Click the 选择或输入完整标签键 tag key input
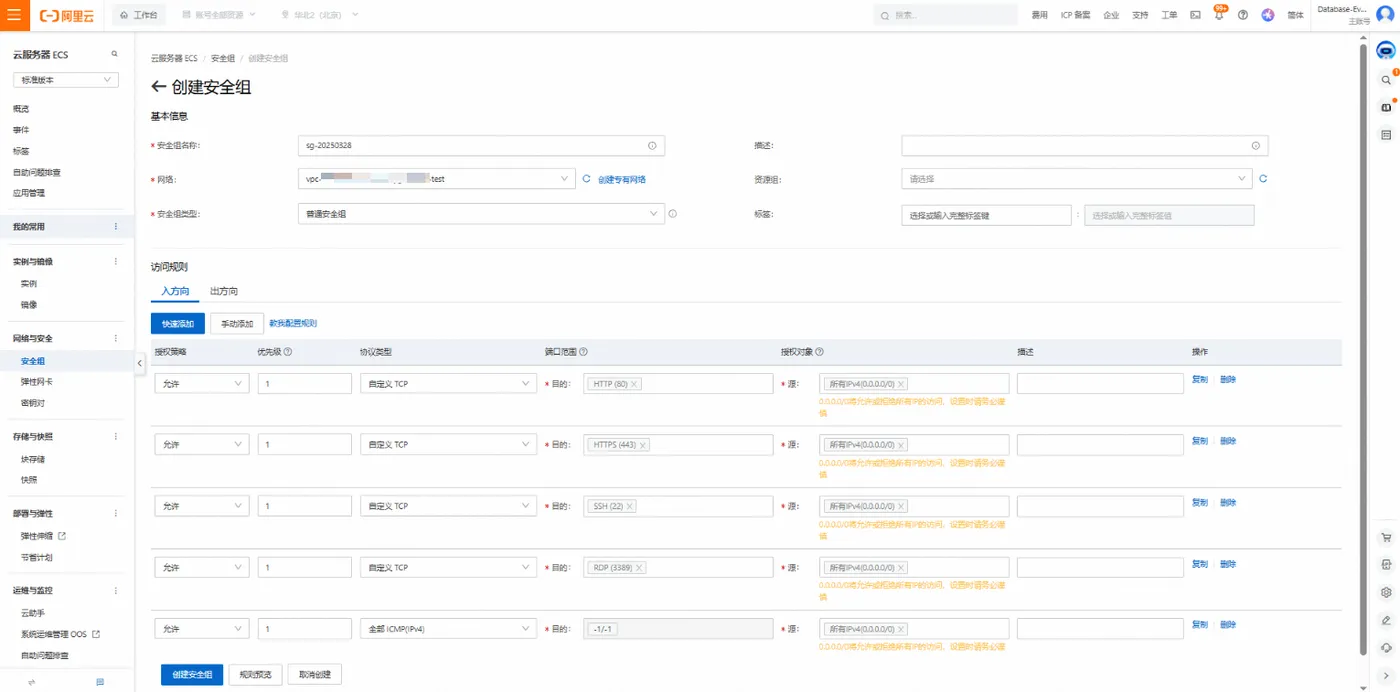 (x=987, y=215)
